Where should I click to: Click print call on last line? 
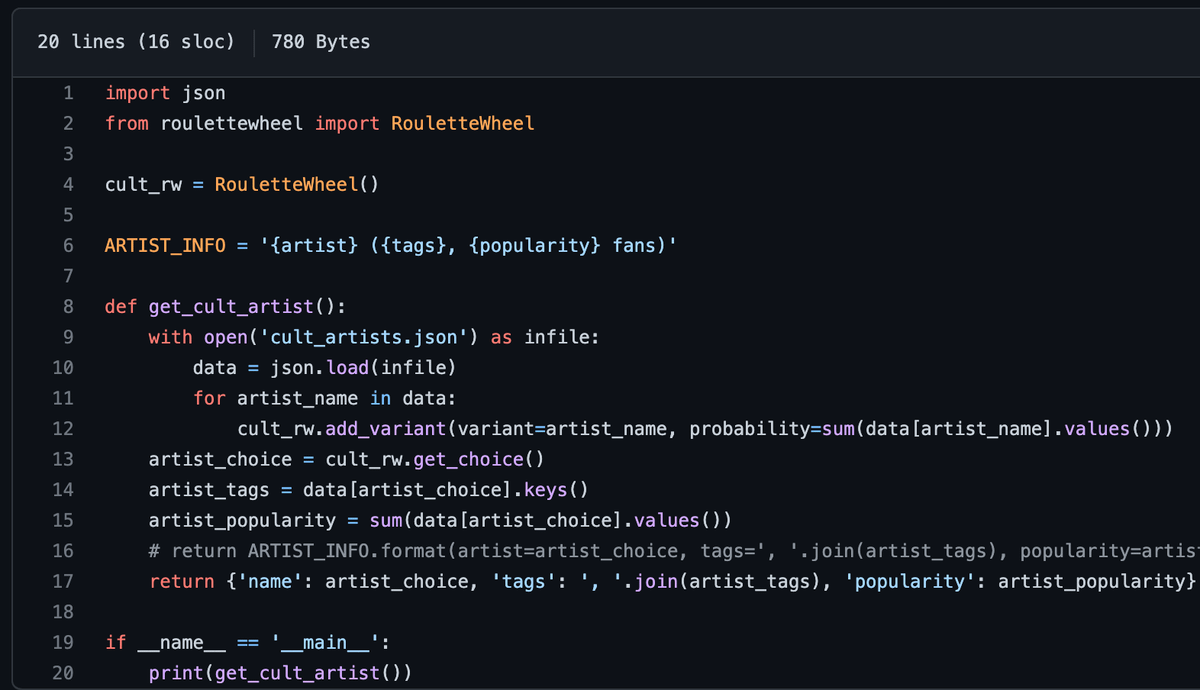(175, 673)
